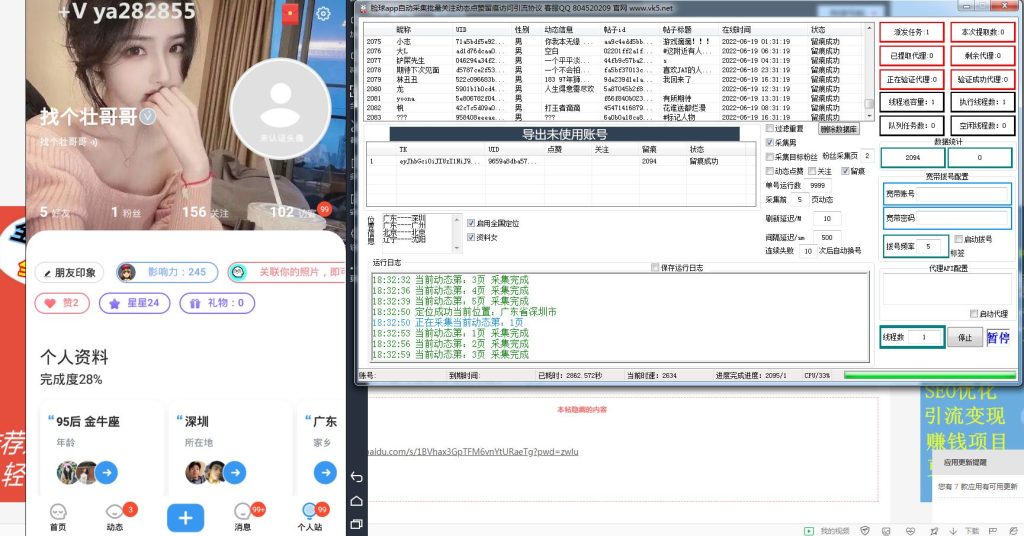Check the 过滤重复 option
Screen dimensions: 1024x536
click(x=769, y=129)
